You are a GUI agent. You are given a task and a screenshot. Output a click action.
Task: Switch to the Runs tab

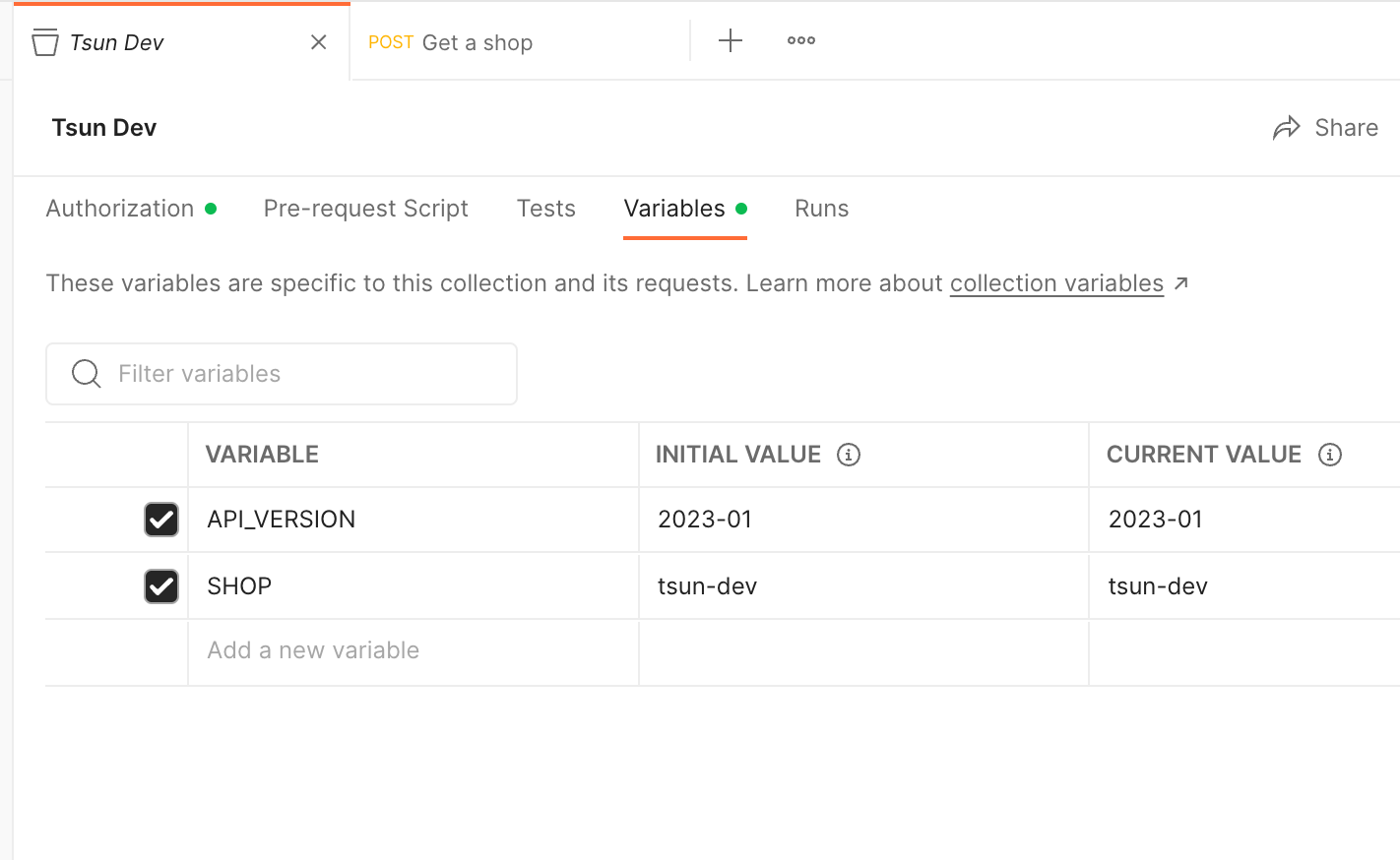pyautogui.click(x=822, y=209)
